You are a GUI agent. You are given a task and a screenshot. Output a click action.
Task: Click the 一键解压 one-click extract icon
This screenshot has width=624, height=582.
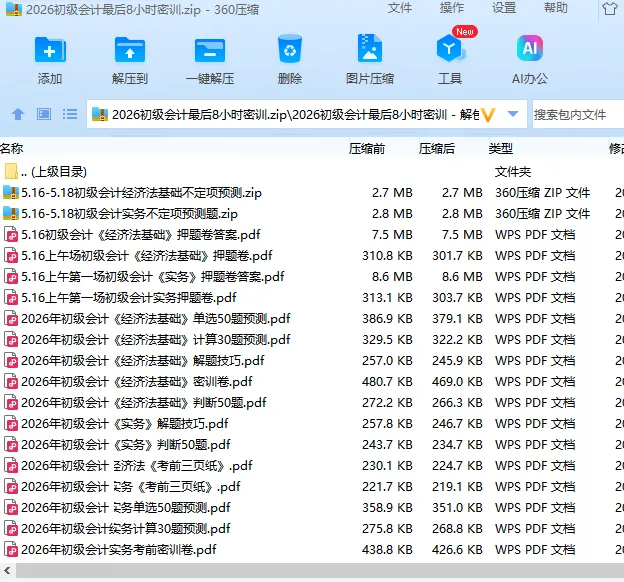(210, 51)
